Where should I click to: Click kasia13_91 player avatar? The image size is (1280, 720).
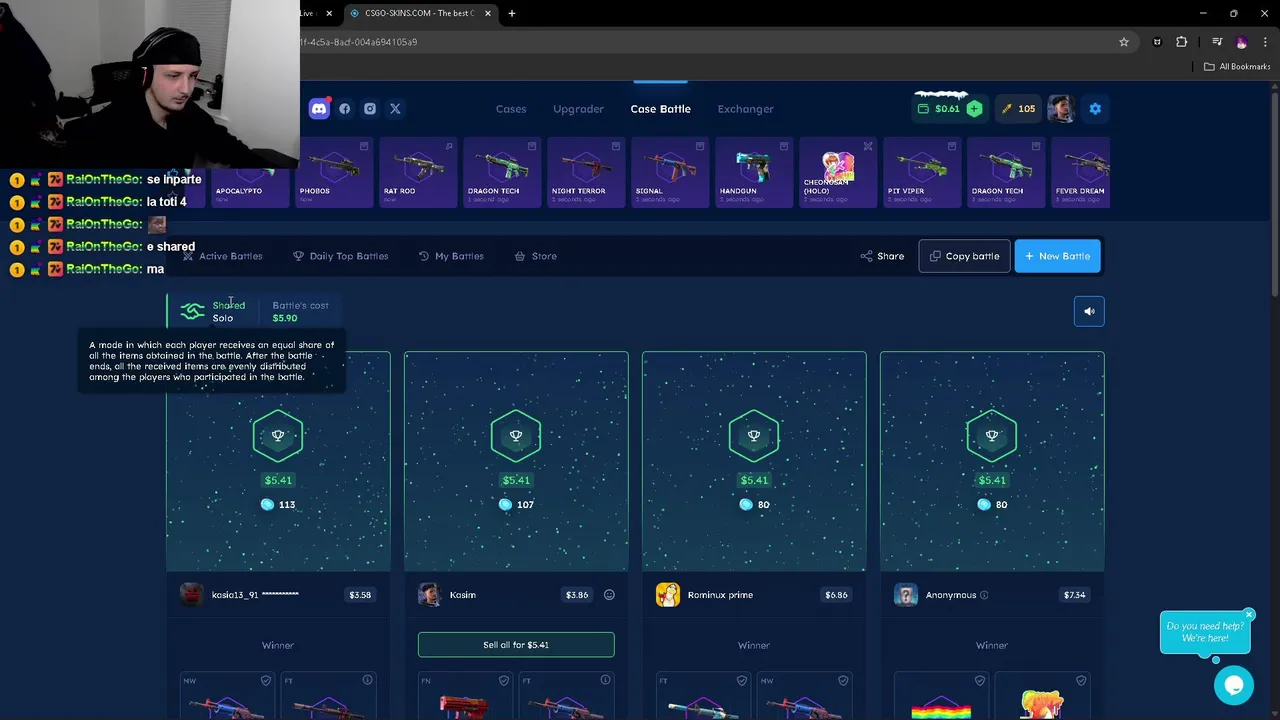tap(191, 595)
